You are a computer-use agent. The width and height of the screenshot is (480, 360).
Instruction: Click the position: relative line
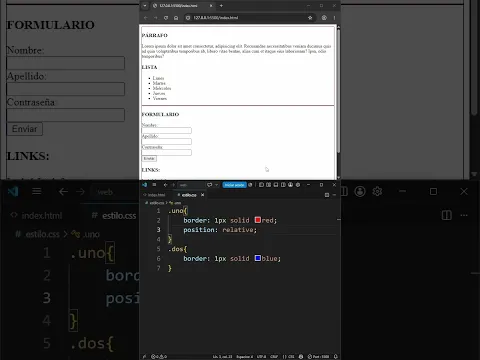[x=220, y=230]
